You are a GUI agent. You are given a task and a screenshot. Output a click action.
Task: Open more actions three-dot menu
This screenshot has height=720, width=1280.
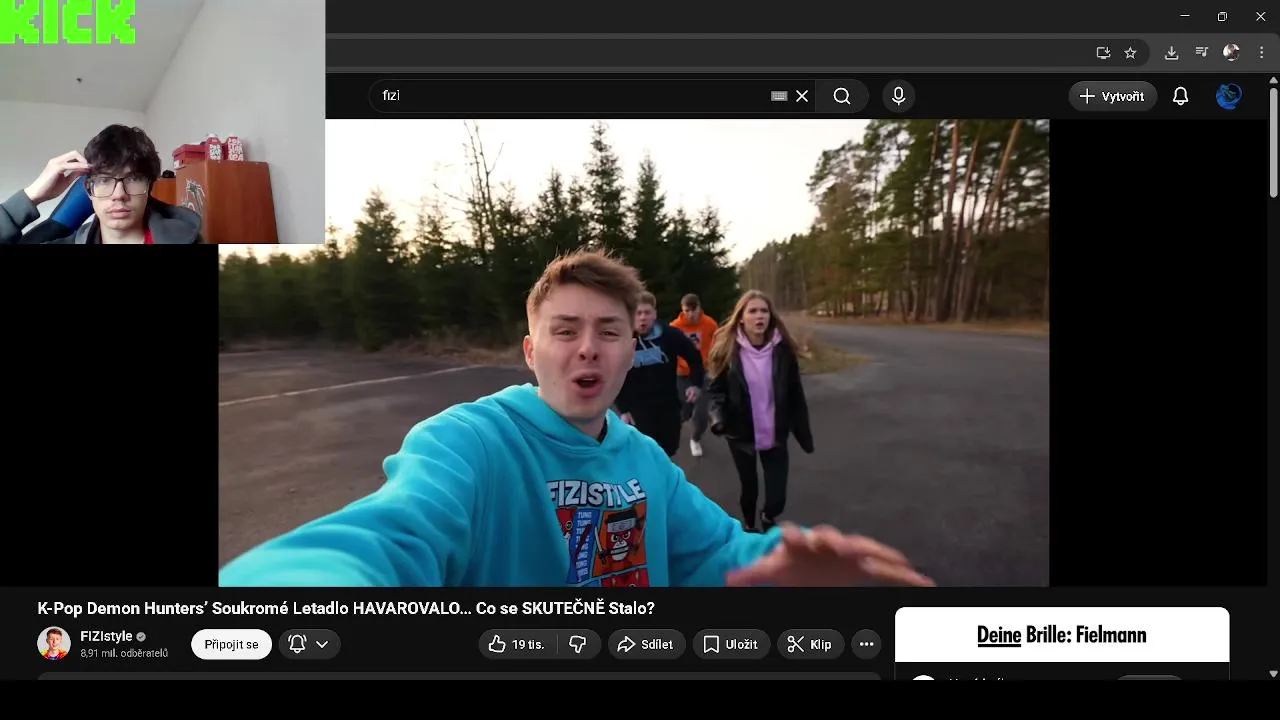(867, 645)
